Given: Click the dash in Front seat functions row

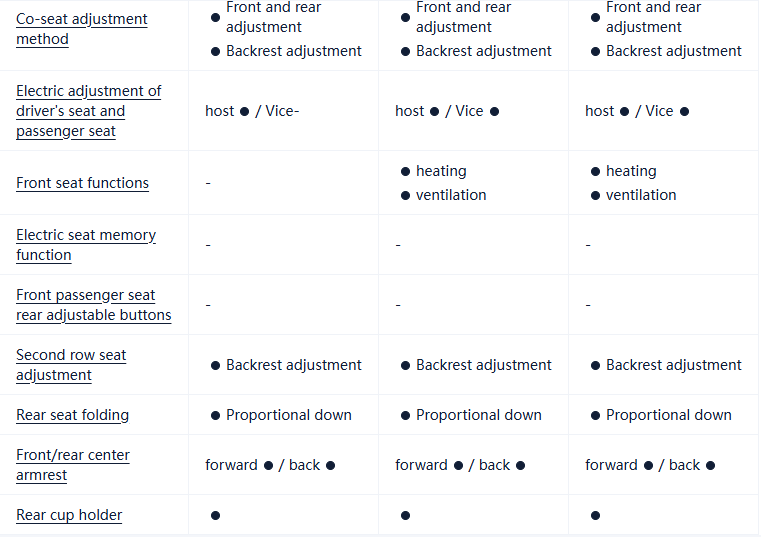Looking at the screenshot, I should coord(208,184).
